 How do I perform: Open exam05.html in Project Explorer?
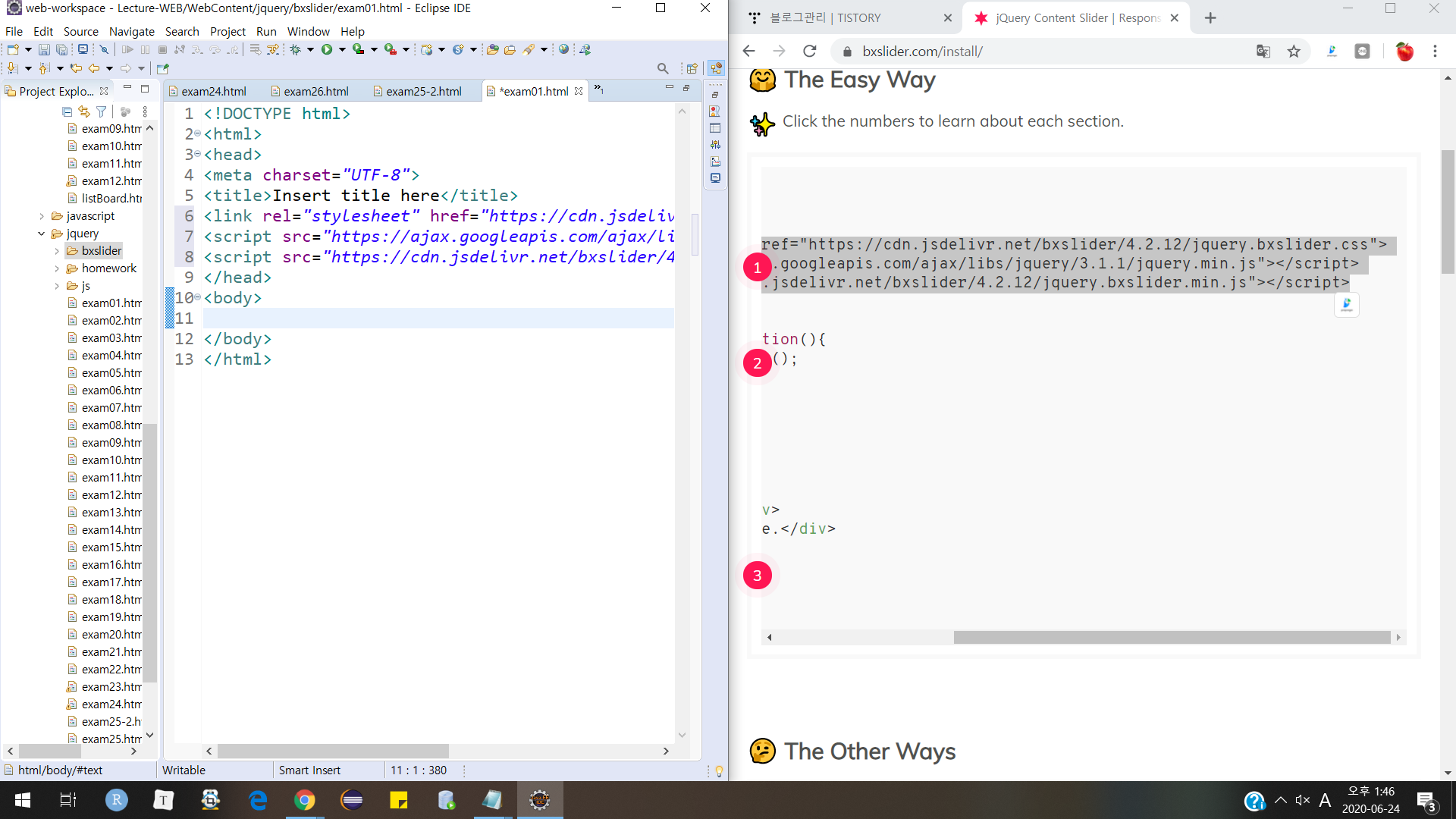tap(111, 373)
